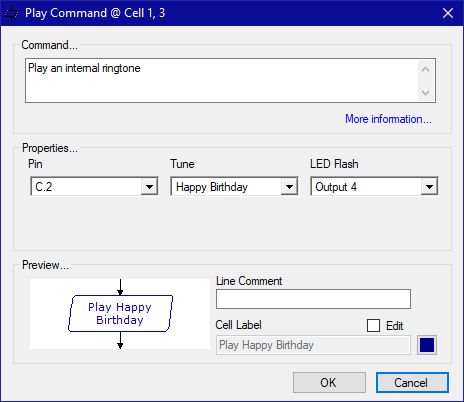This screenshot has width=464, height=402.
Task: Confirm with the OK button
Action: tap(329, 383)
